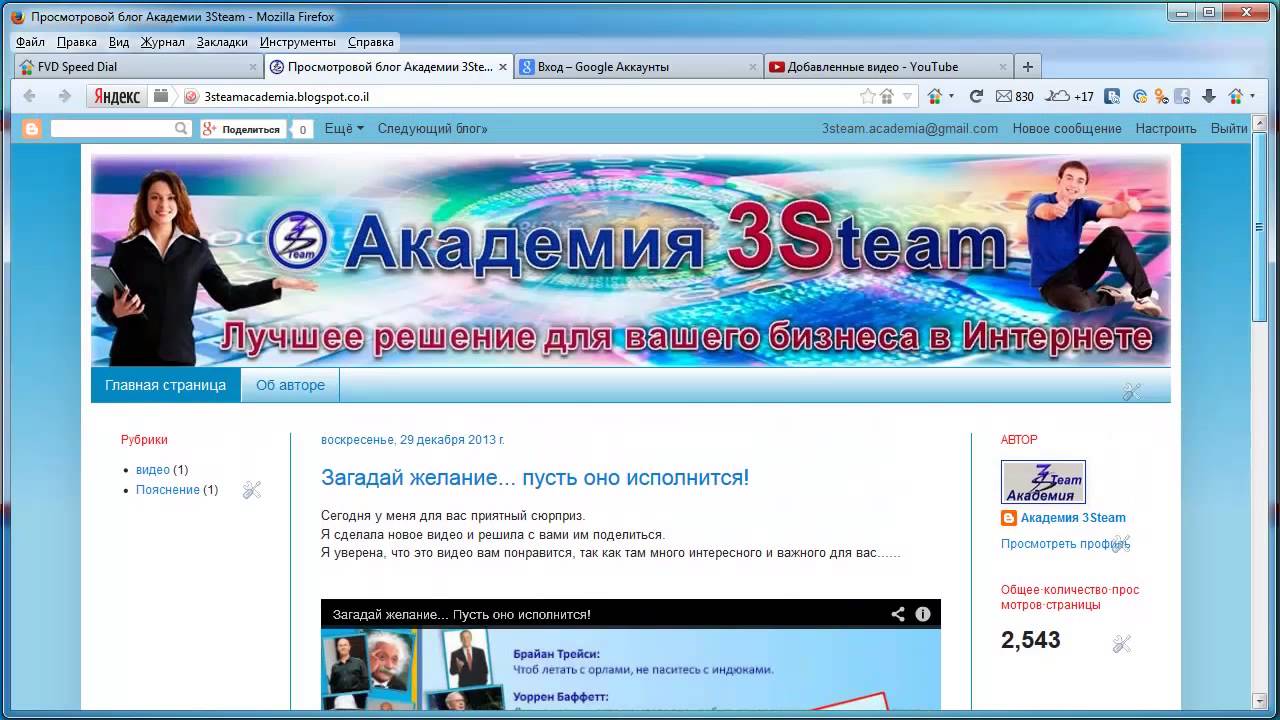The image size is (1280, 720).
Task: Close the Google Аккаунты tab
Action: 753,67
